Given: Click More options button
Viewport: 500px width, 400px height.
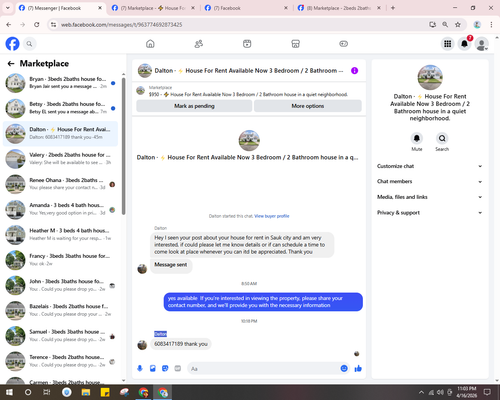Looking at the screenshot, I should click(308, 106).
